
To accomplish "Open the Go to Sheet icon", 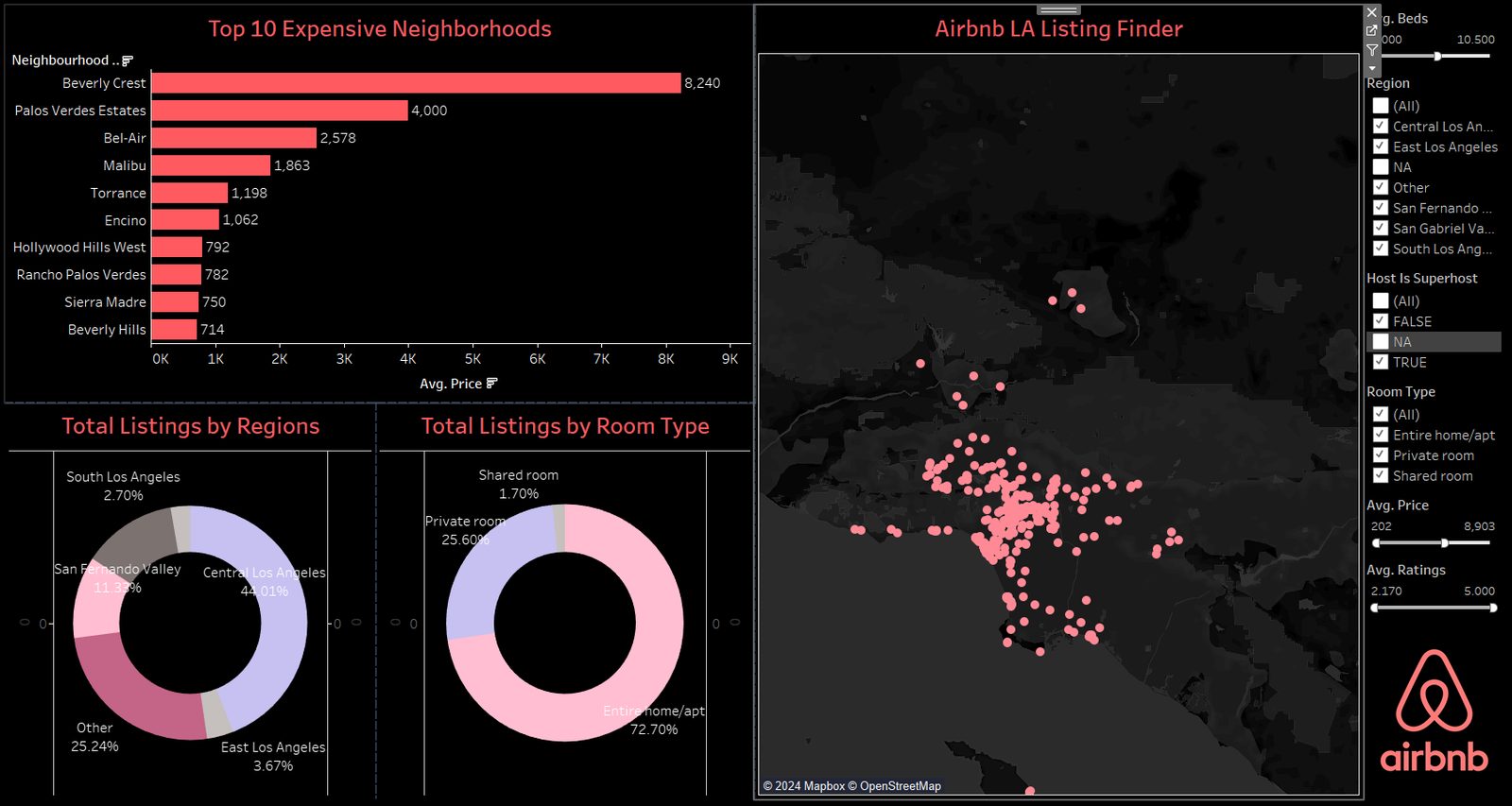I will [x=1372, y=31].
